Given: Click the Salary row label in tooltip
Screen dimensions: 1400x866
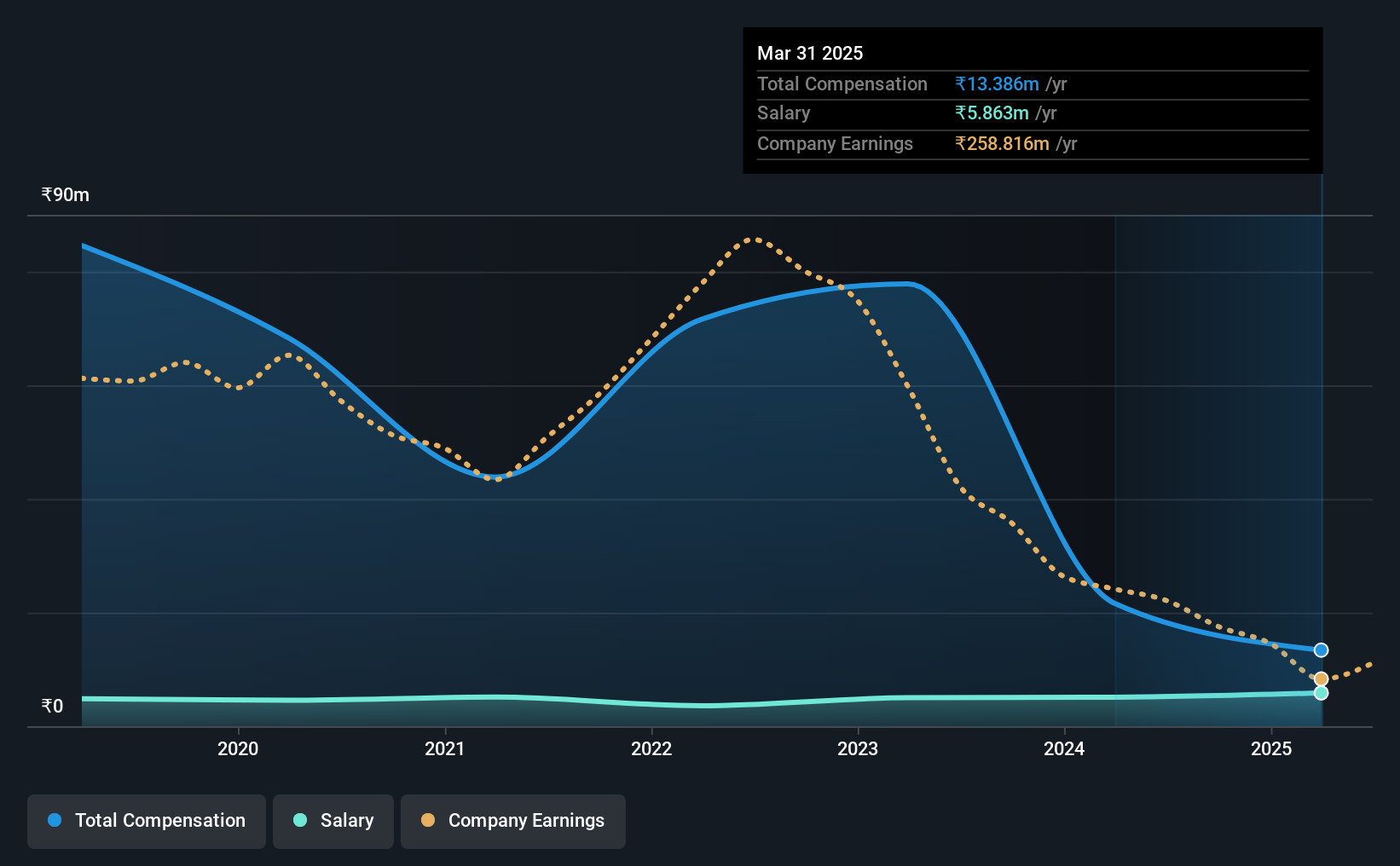Looking at the screenshot, I should [x=784, y=113].
